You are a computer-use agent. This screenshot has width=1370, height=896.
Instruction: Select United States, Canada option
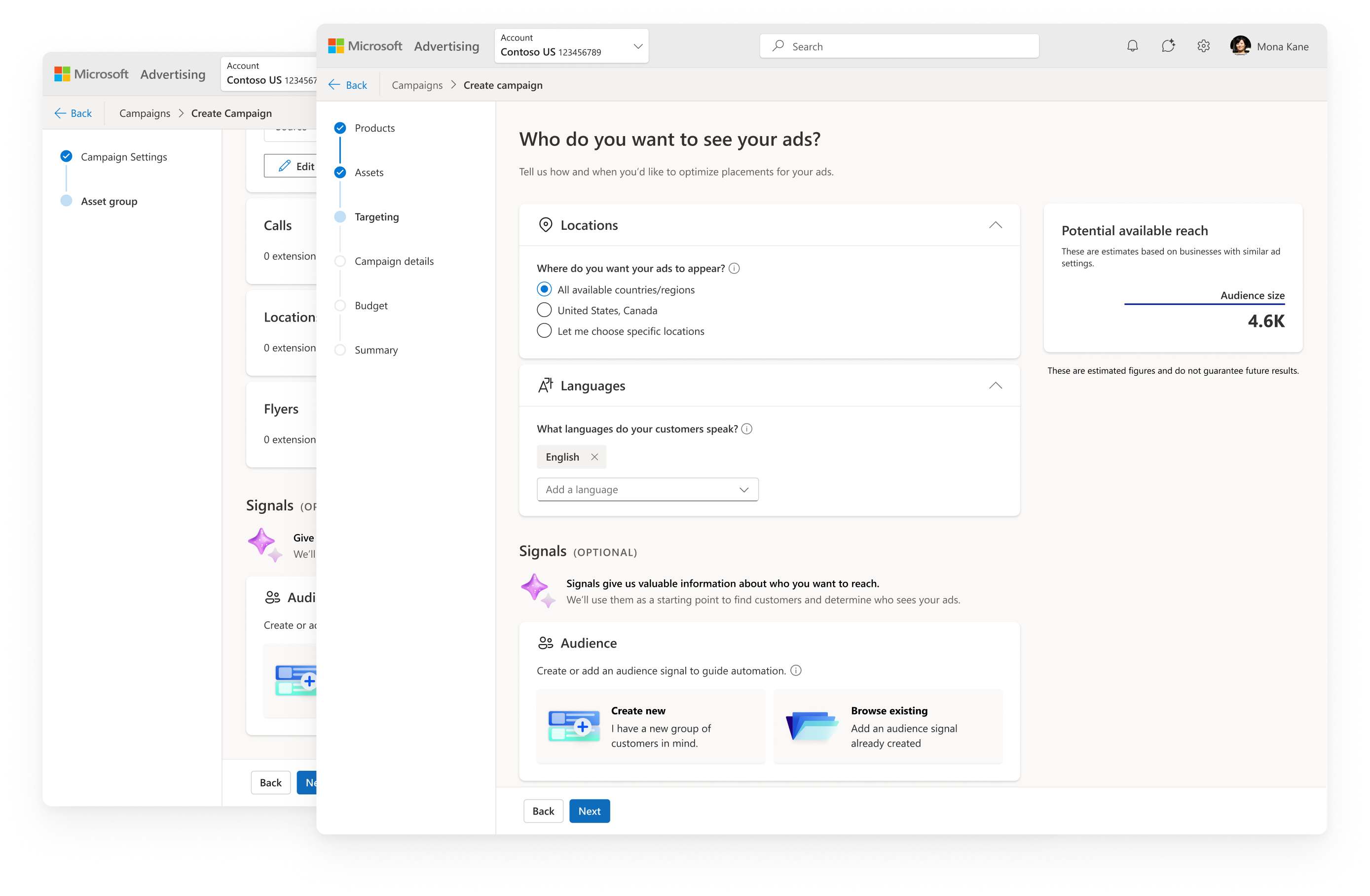(x=544, y=310)
